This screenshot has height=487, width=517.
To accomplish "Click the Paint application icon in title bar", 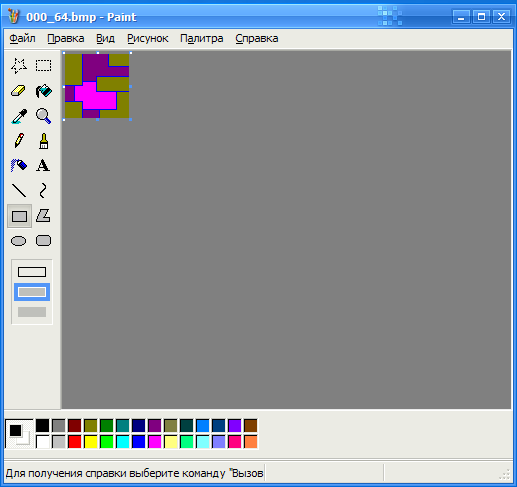I will pos(14,16).
